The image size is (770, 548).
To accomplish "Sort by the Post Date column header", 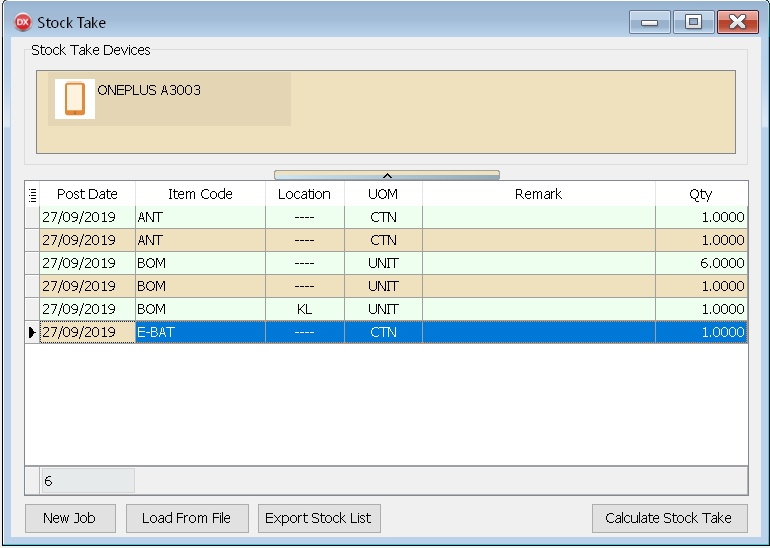I will (87, 194).
